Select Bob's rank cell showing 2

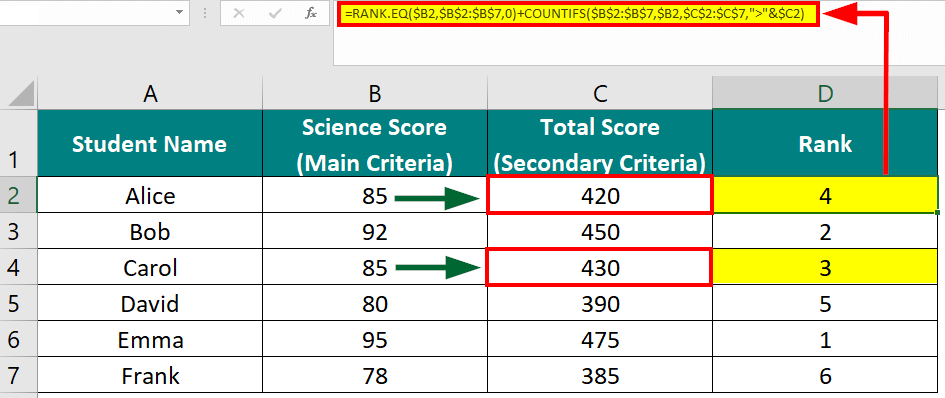tap(825, 231)
